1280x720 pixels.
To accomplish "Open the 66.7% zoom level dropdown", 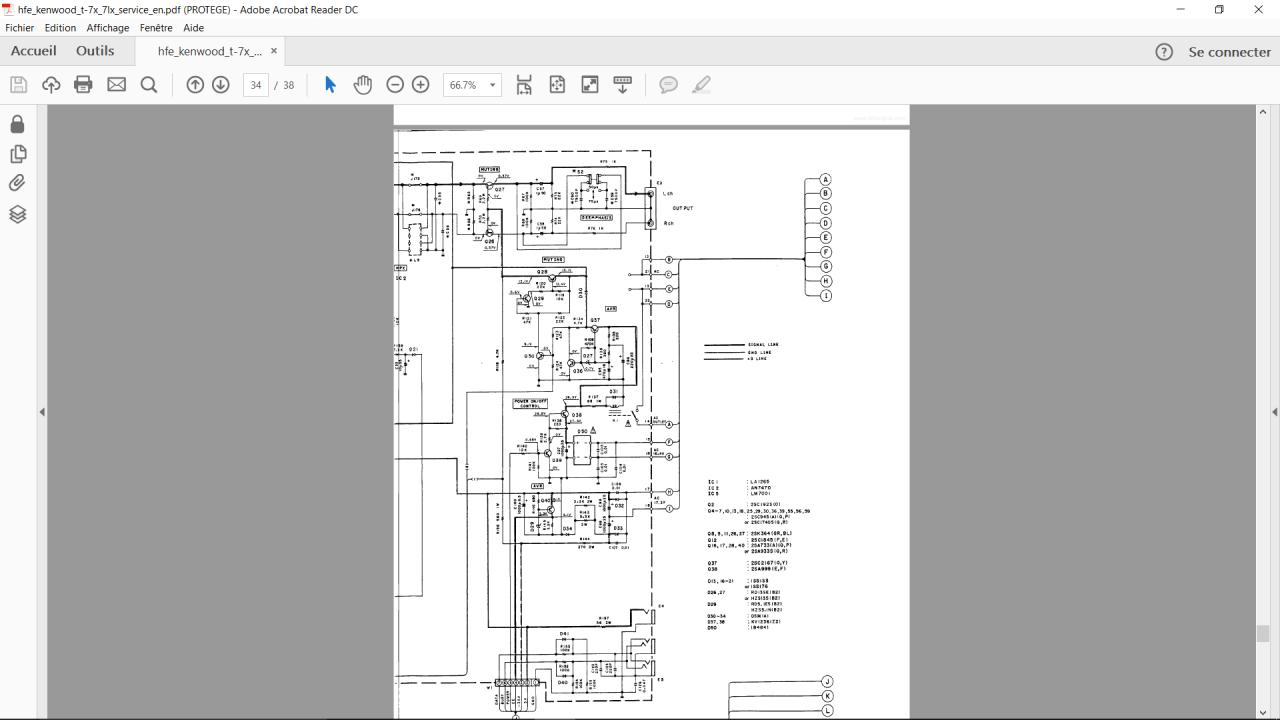I will click(471, 85).
